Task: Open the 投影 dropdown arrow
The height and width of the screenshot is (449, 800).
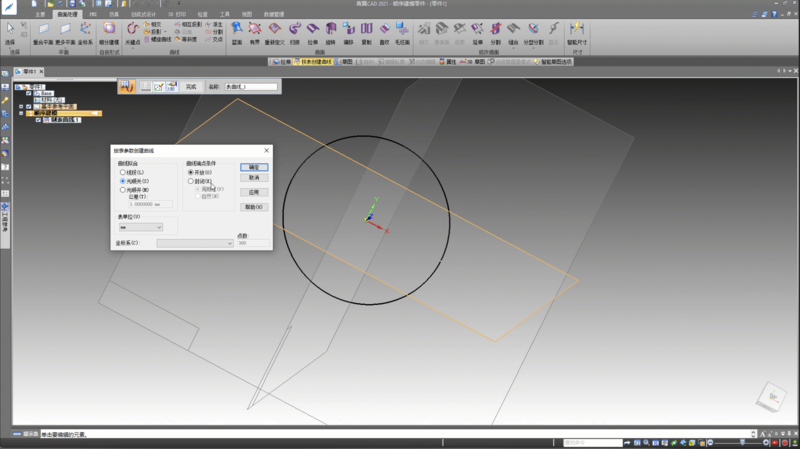Action: [165, 32]
